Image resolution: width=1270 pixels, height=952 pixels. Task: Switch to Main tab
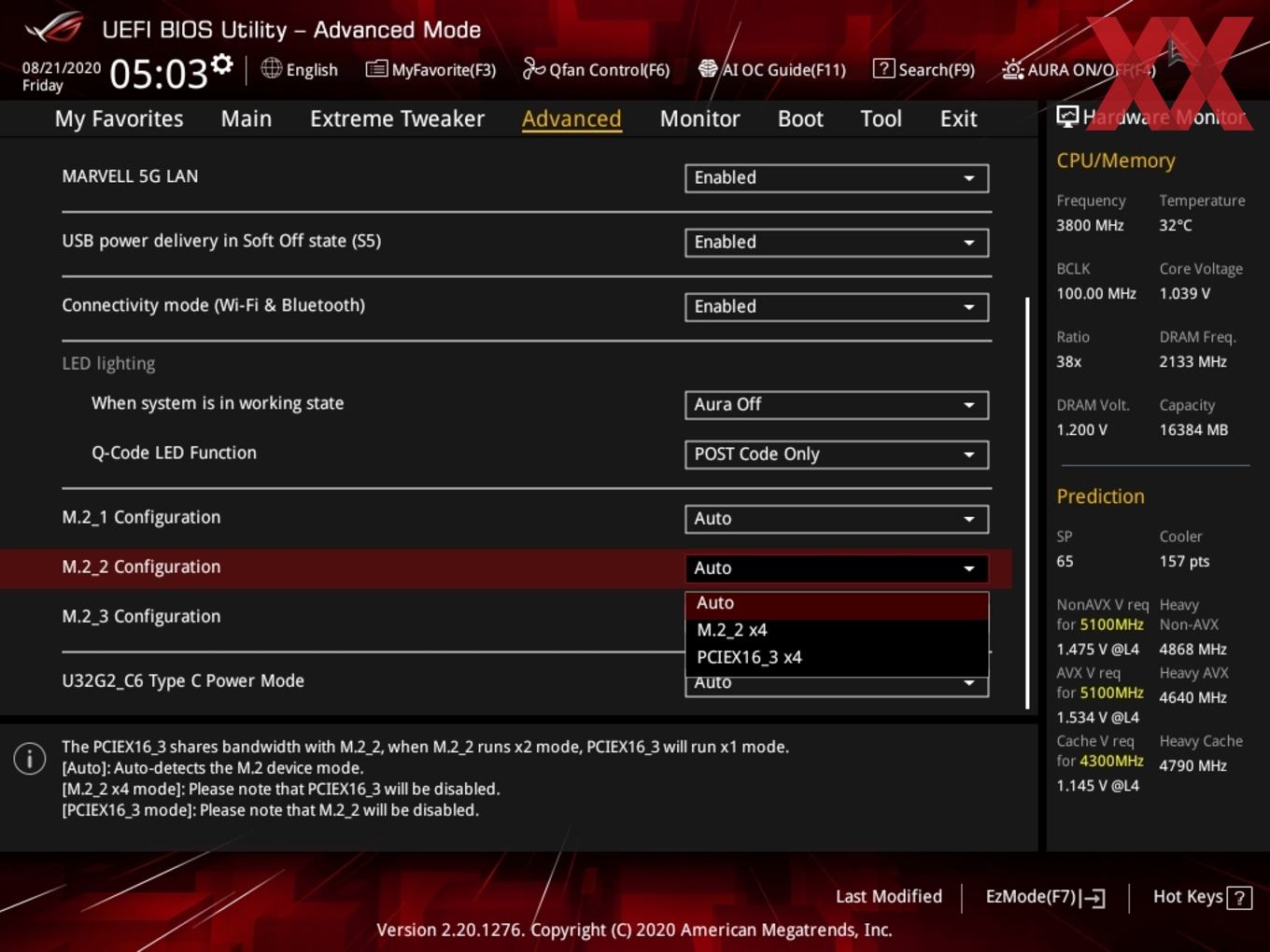coord(247,119)
